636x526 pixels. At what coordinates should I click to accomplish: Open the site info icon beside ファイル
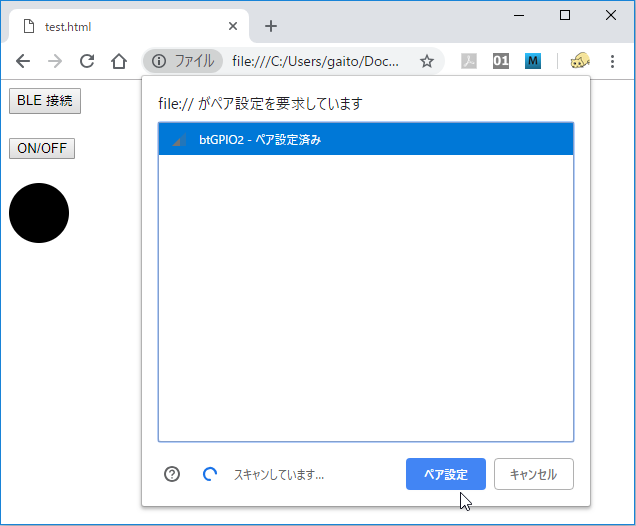[x=159, y=61]
